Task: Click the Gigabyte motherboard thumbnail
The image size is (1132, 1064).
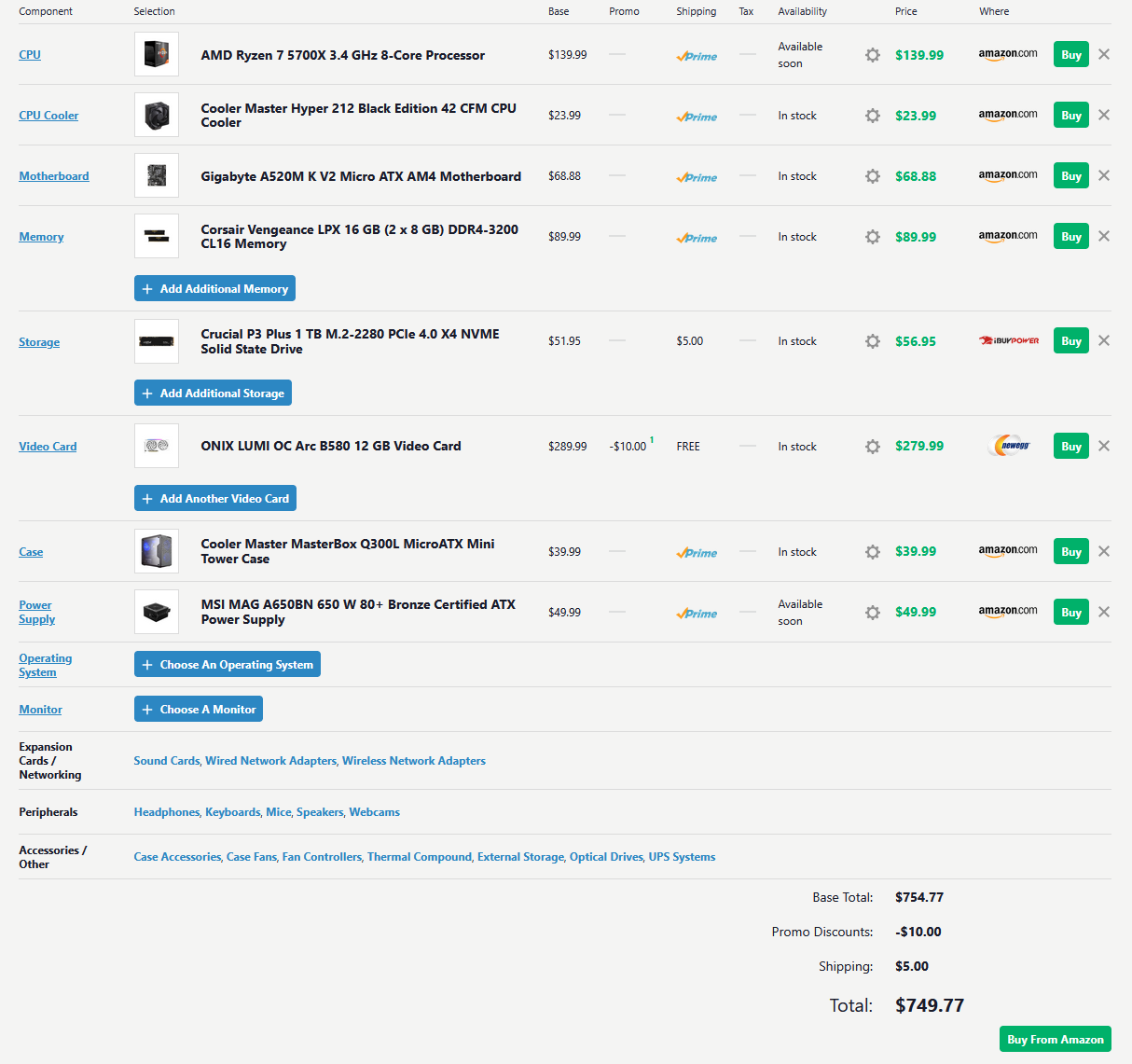Action: (x=157, y=175)
